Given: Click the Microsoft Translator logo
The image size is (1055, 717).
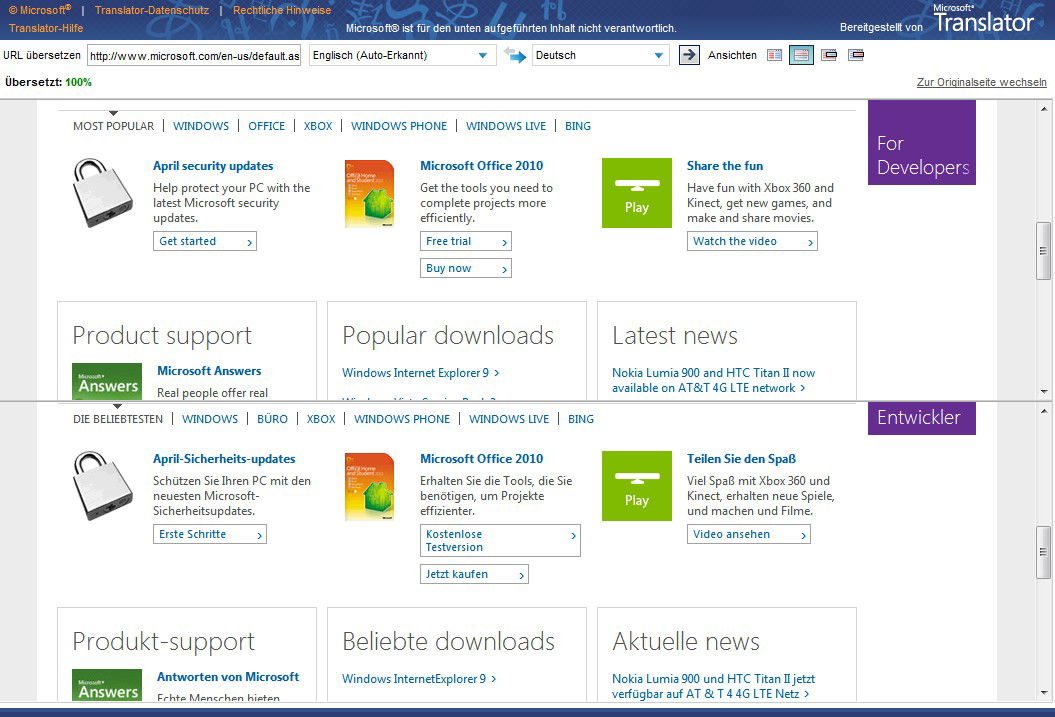Looking at the screenshot, I should 983,19.
